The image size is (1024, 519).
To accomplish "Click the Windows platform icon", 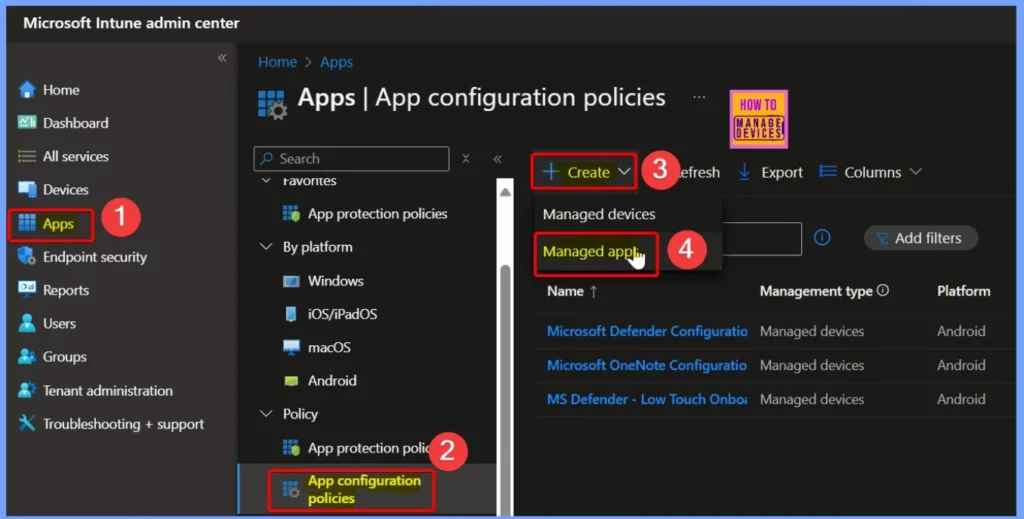I will click(291, 281).
